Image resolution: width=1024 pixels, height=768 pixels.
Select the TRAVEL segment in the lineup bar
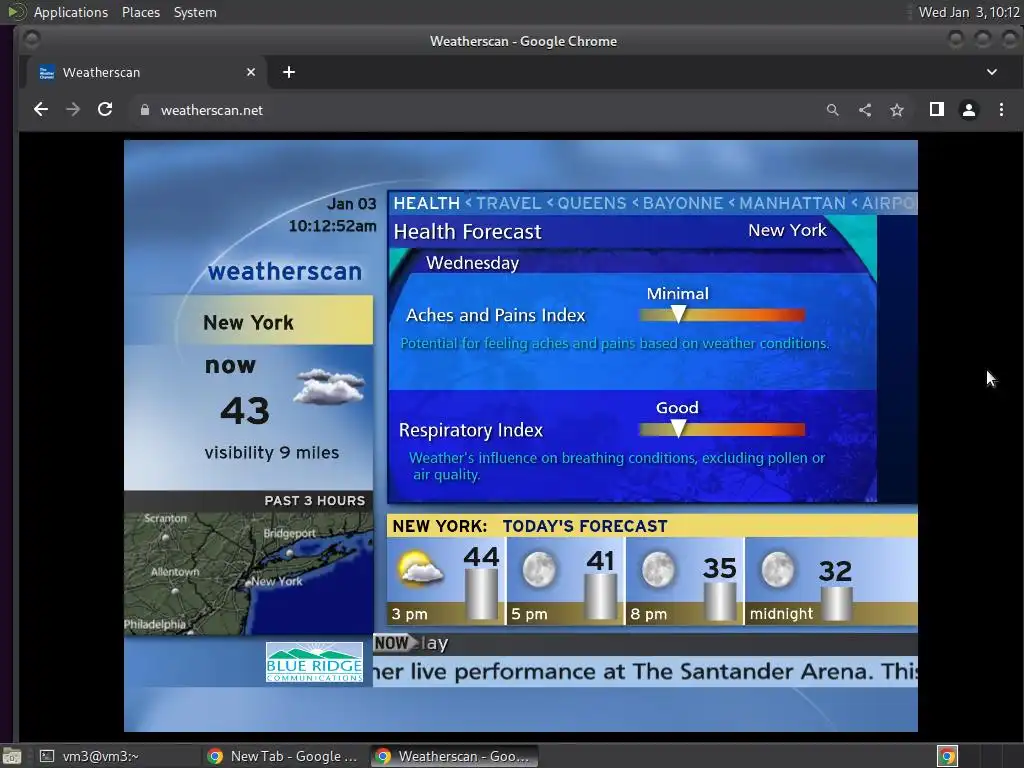[508, 203]
